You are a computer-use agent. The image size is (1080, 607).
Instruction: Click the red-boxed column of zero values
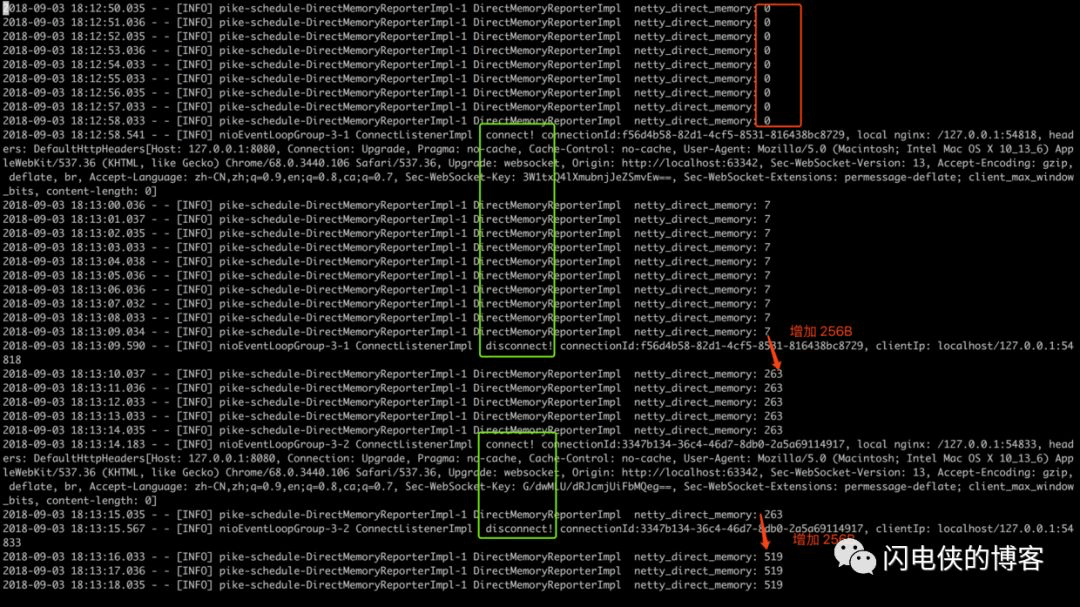point(778,65)
